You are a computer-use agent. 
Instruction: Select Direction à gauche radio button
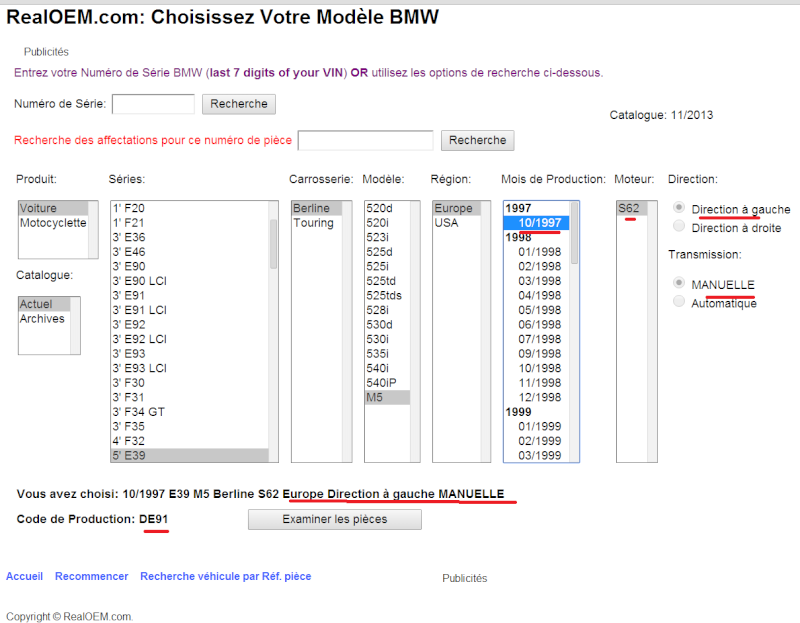click(x=679, y=207)
